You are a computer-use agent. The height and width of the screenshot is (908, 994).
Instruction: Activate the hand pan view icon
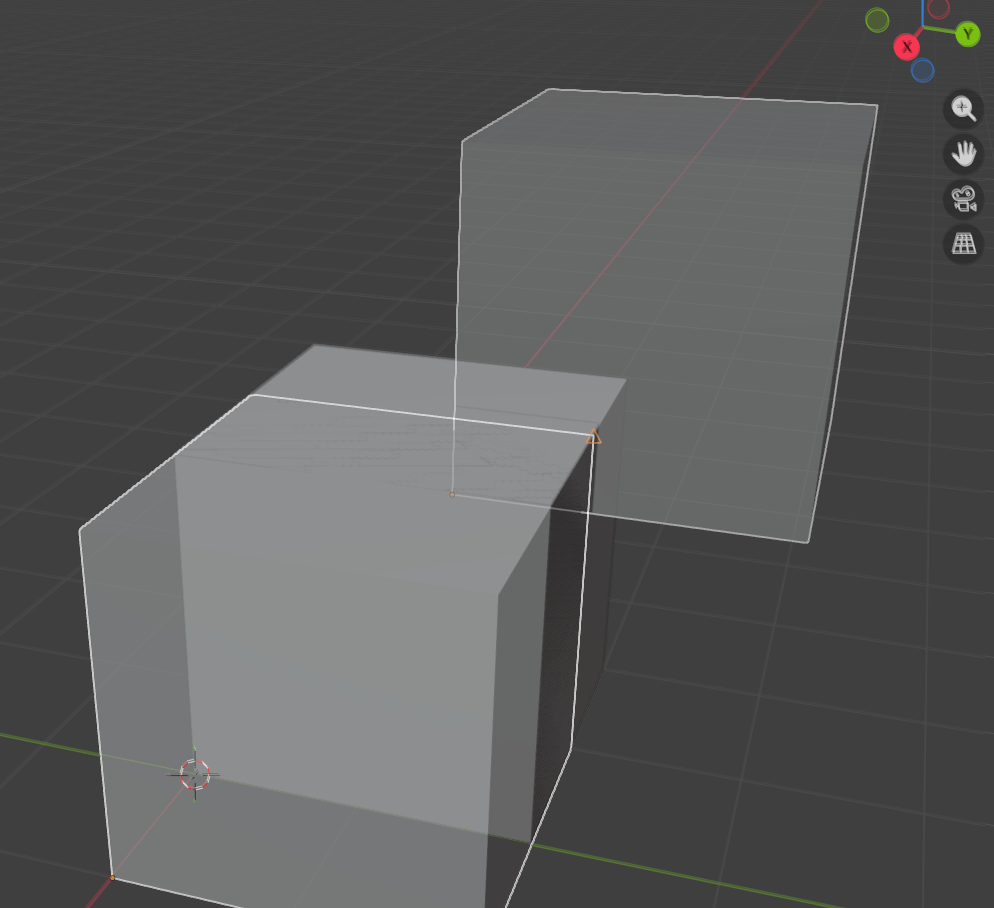(963, 153)
